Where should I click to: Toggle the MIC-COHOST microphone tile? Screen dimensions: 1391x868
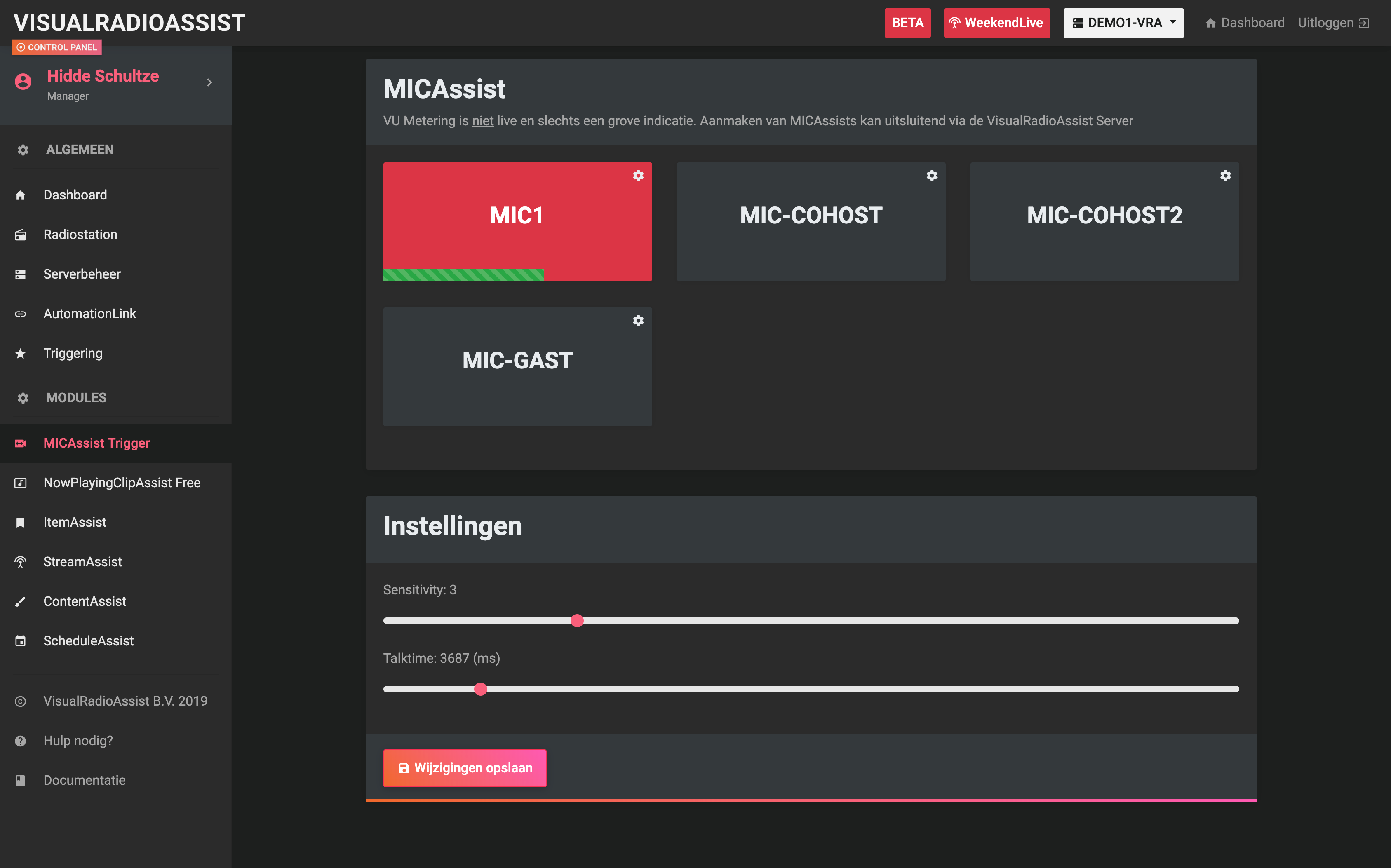(x=811, y=223)
